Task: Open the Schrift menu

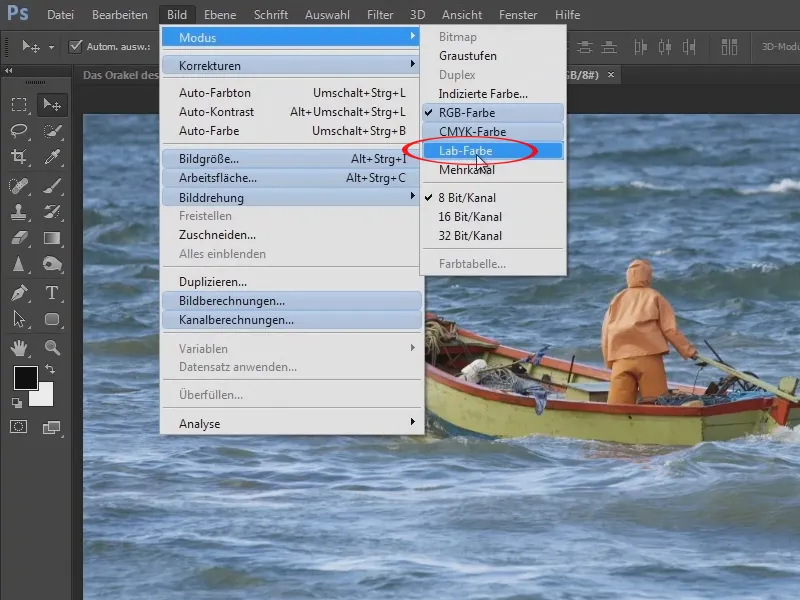Action: click(271, 15)
